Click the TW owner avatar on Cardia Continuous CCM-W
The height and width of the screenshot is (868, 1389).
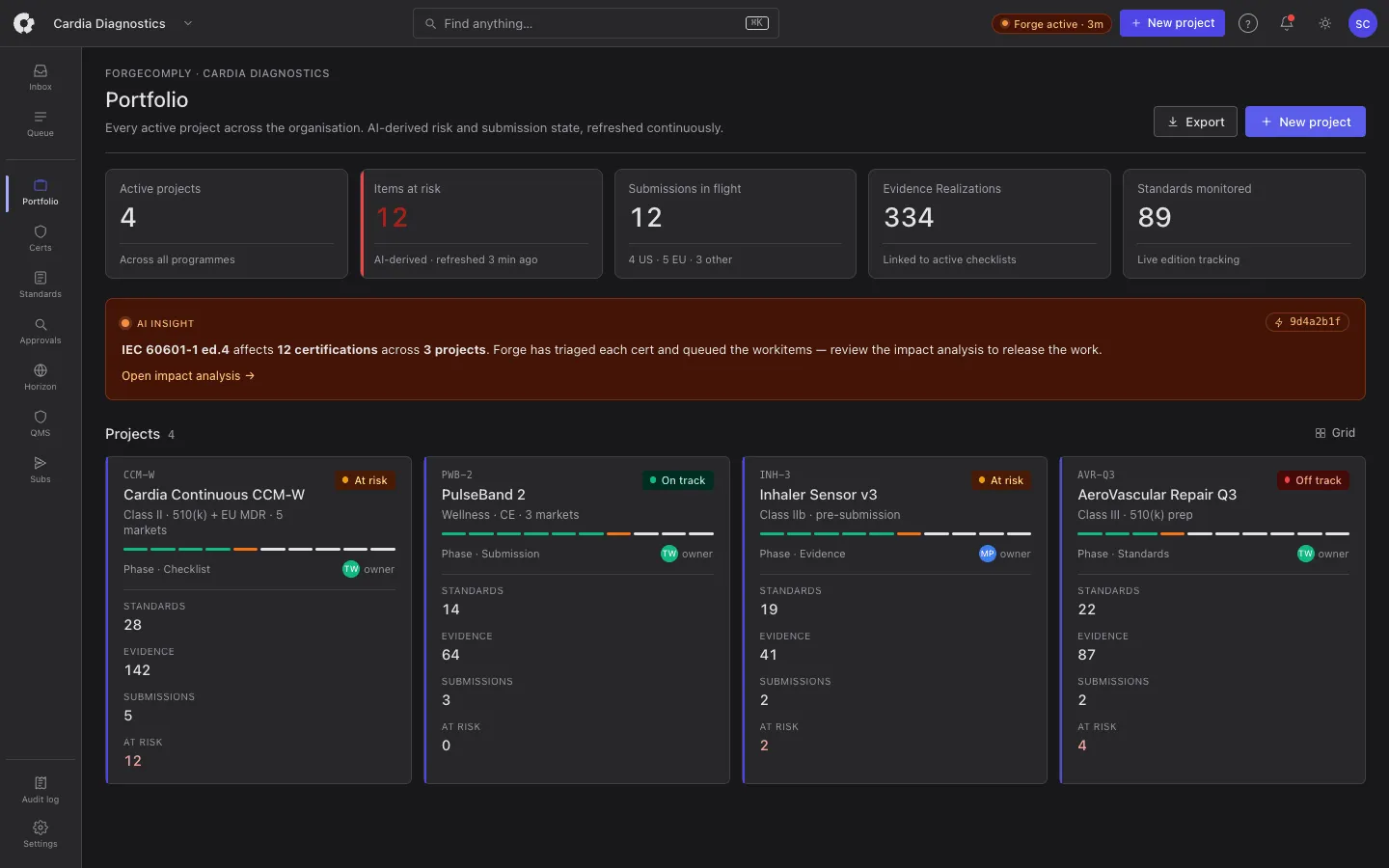[x=351, y=569]
